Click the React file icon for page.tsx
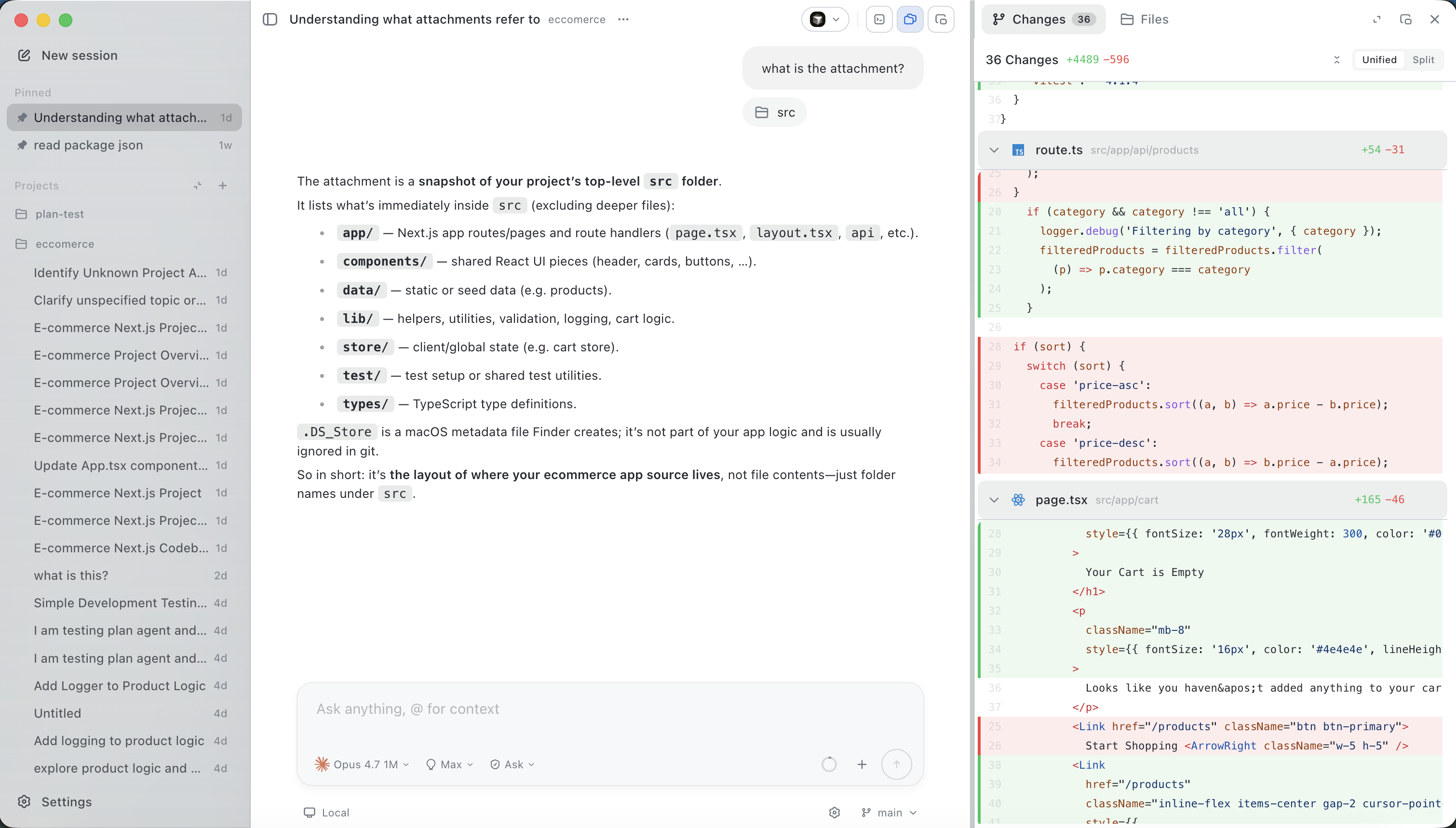Screen dimensions: 1456x828 click(x=1018, y=500)
